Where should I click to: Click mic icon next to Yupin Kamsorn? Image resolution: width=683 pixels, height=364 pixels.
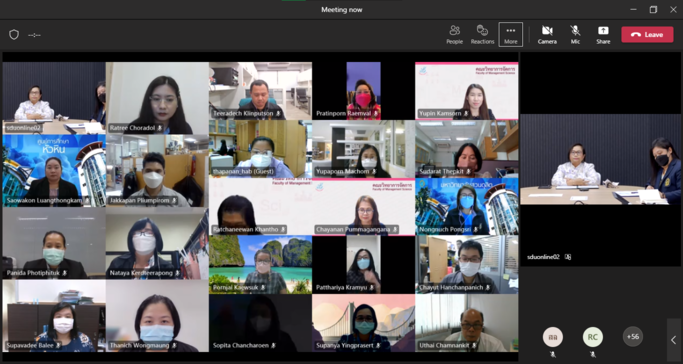pos(466,114)
